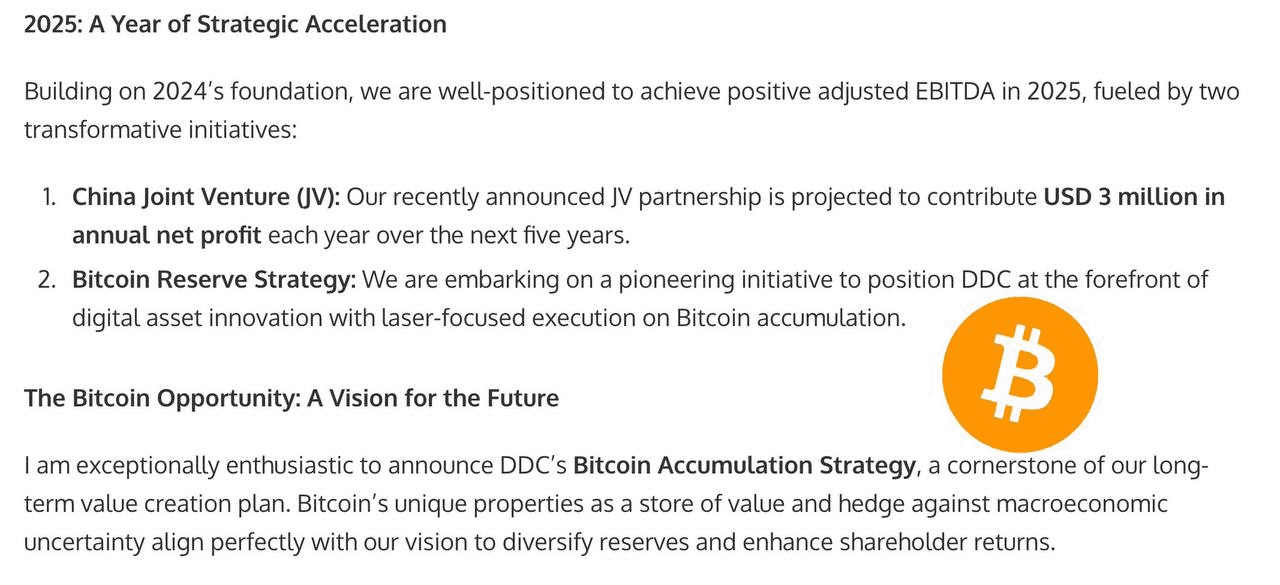Click the bold phrase "annual net profit"
The height and width of the screenshot is (585, 1280).
click(x=167, y=237)
